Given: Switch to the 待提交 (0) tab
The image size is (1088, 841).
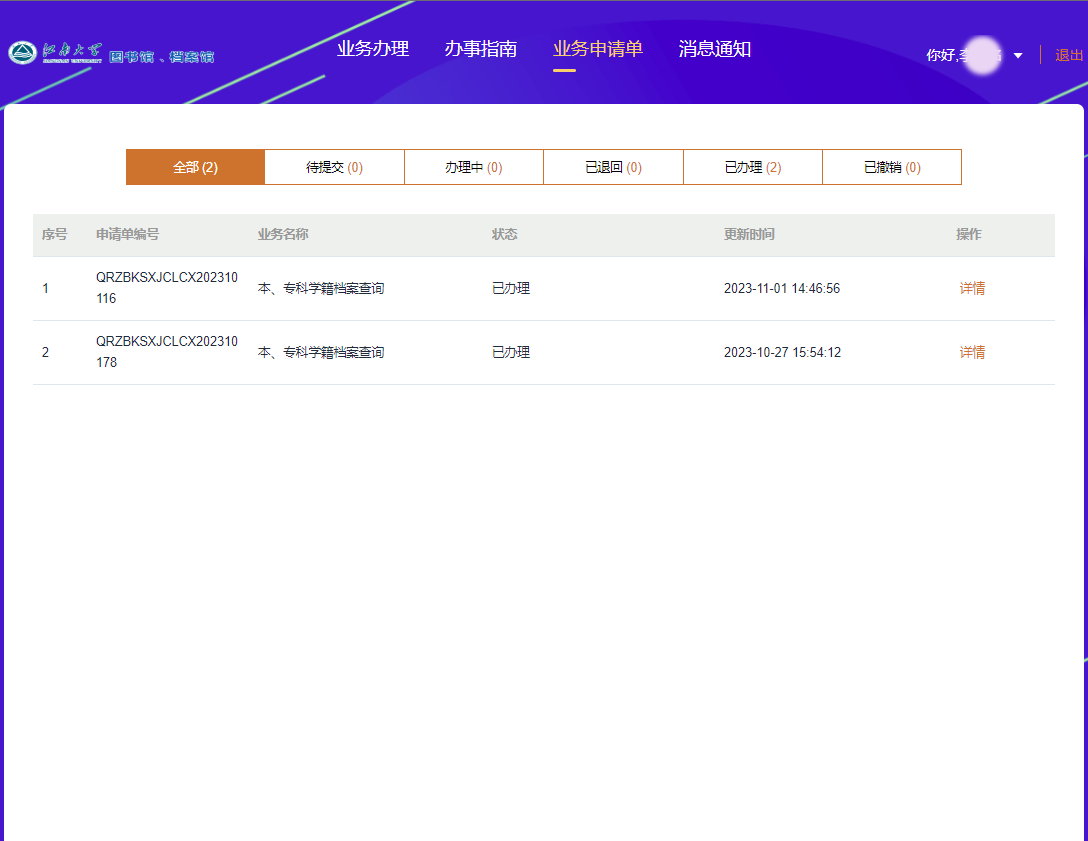Looking at the screenshot, I should (334, 167).
